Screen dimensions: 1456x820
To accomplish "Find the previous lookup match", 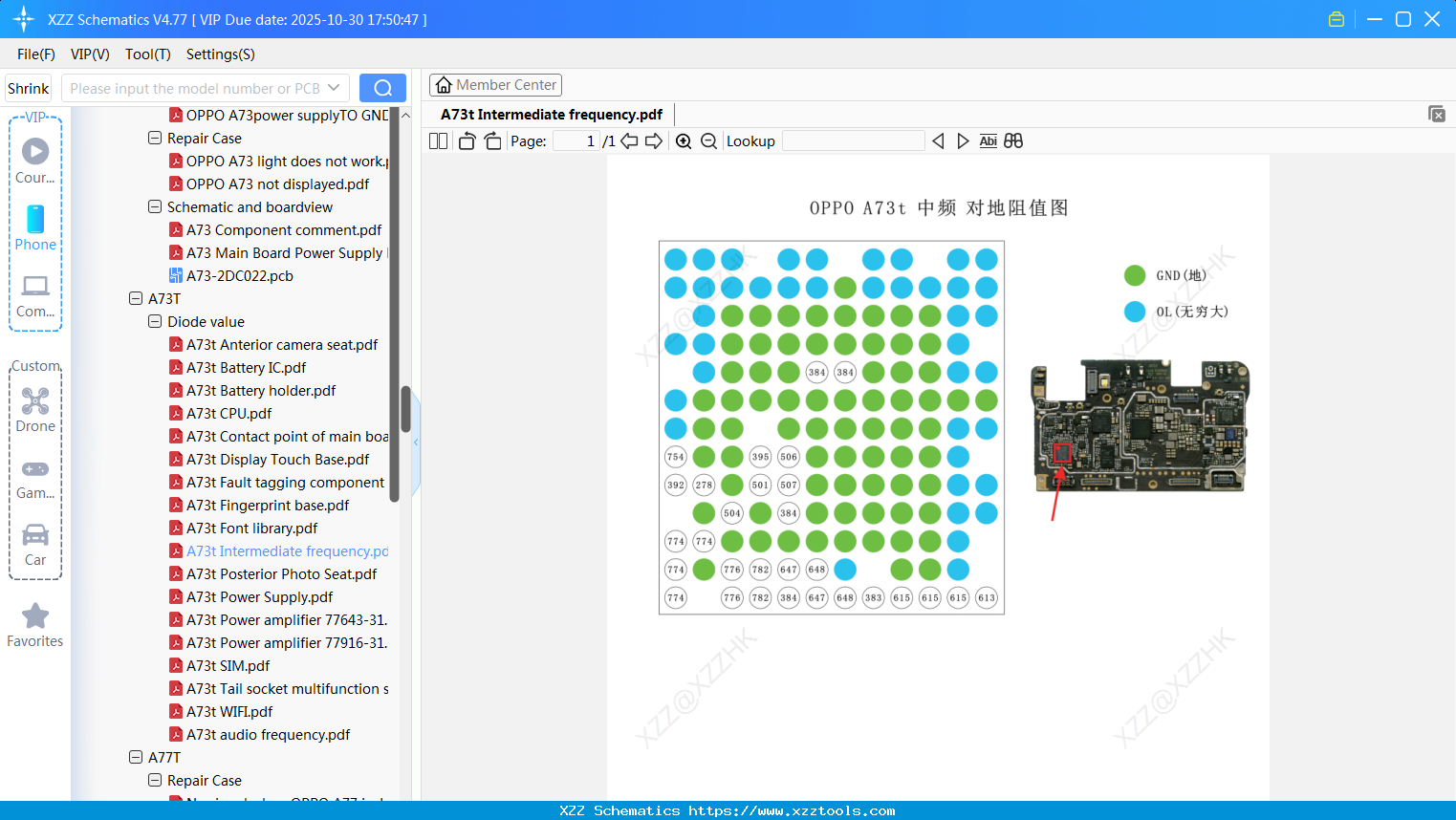I will coord(938,141).
